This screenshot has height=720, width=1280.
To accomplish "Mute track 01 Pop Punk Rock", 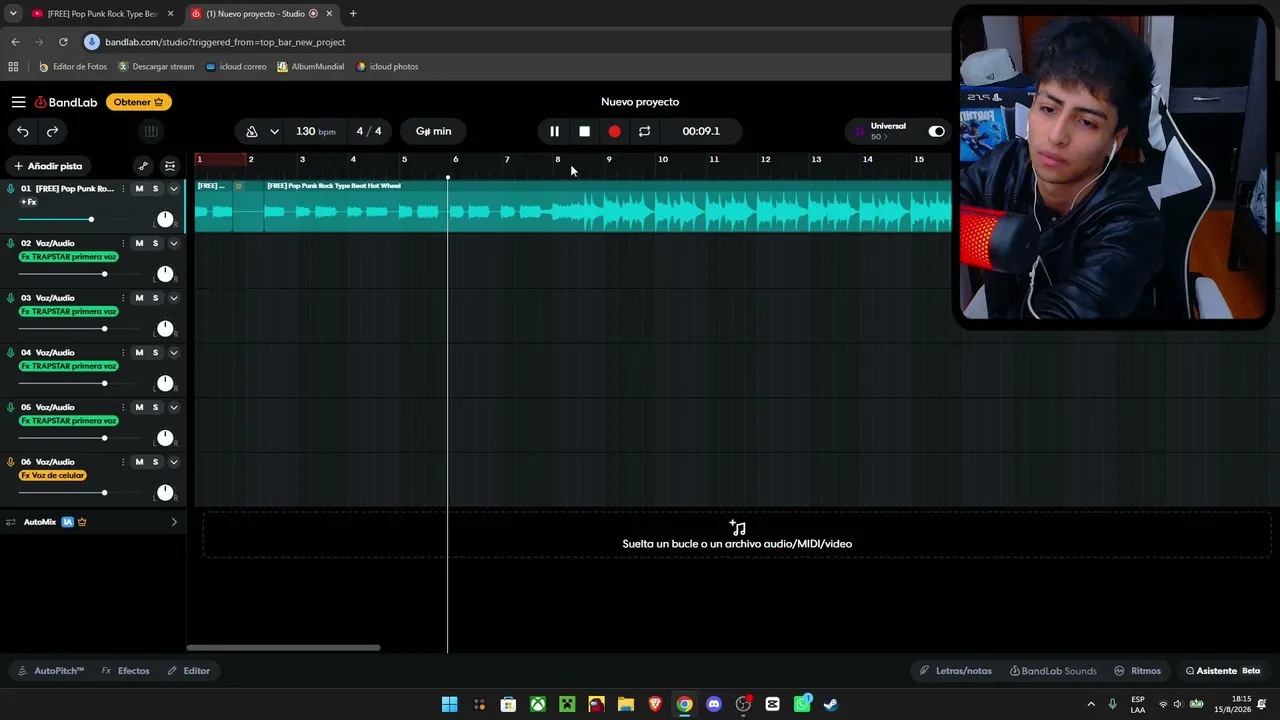I will click(x=139, y=189).
